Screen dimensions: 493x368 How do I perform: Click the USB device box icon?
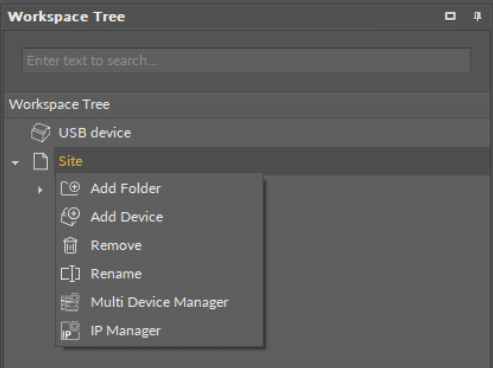pyautogui.click(x=41, y=133)
